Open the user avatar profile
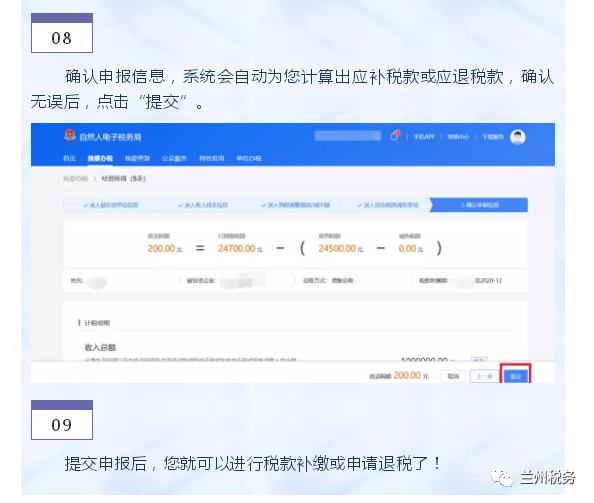Image resolution: width=594 pixels, height=503 pixels. 517,137
